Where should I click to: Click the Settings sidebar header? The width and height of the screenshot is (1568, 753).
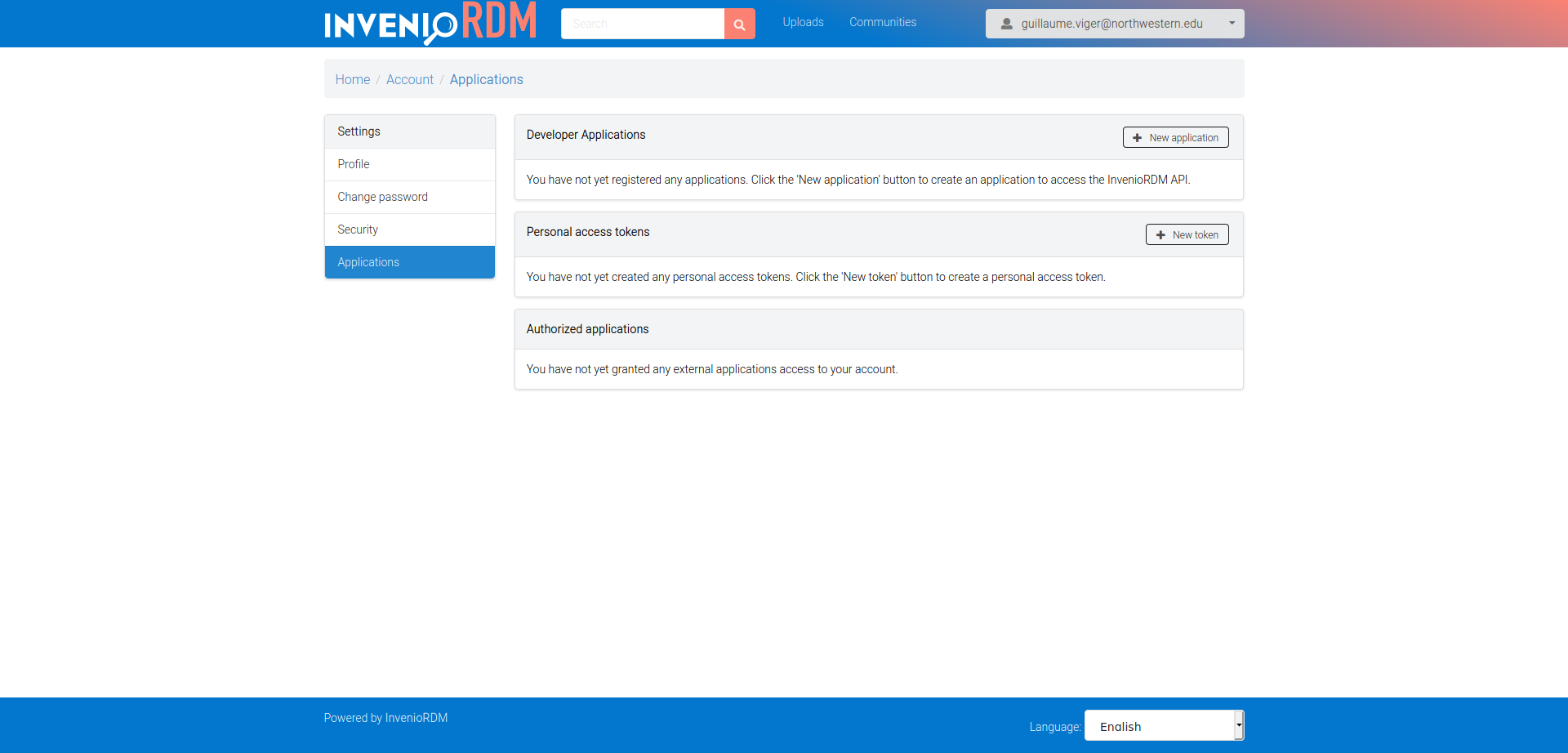(359, 131)
